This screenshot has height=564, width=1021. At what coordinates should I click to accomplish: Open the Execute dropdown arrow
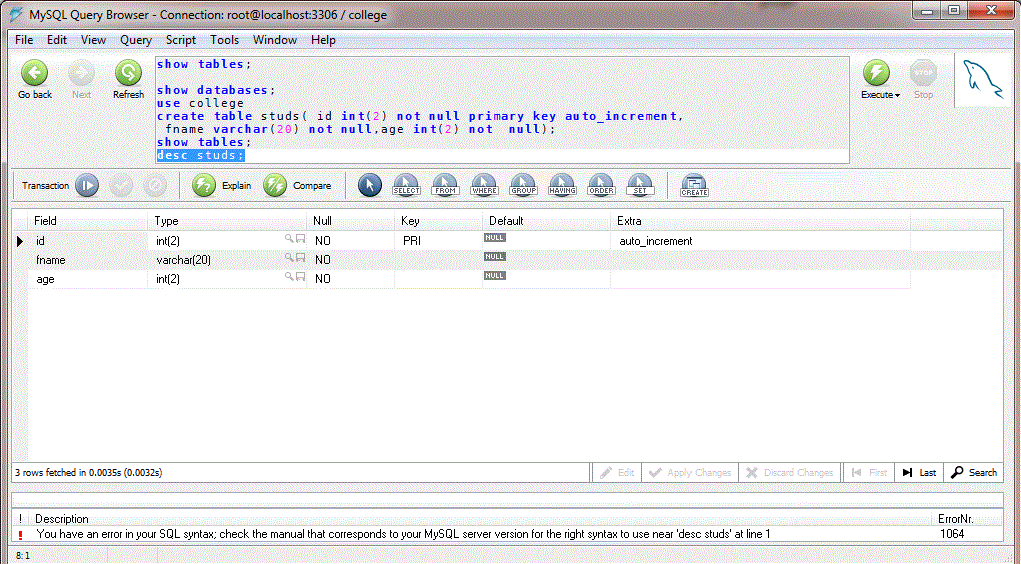897,95
